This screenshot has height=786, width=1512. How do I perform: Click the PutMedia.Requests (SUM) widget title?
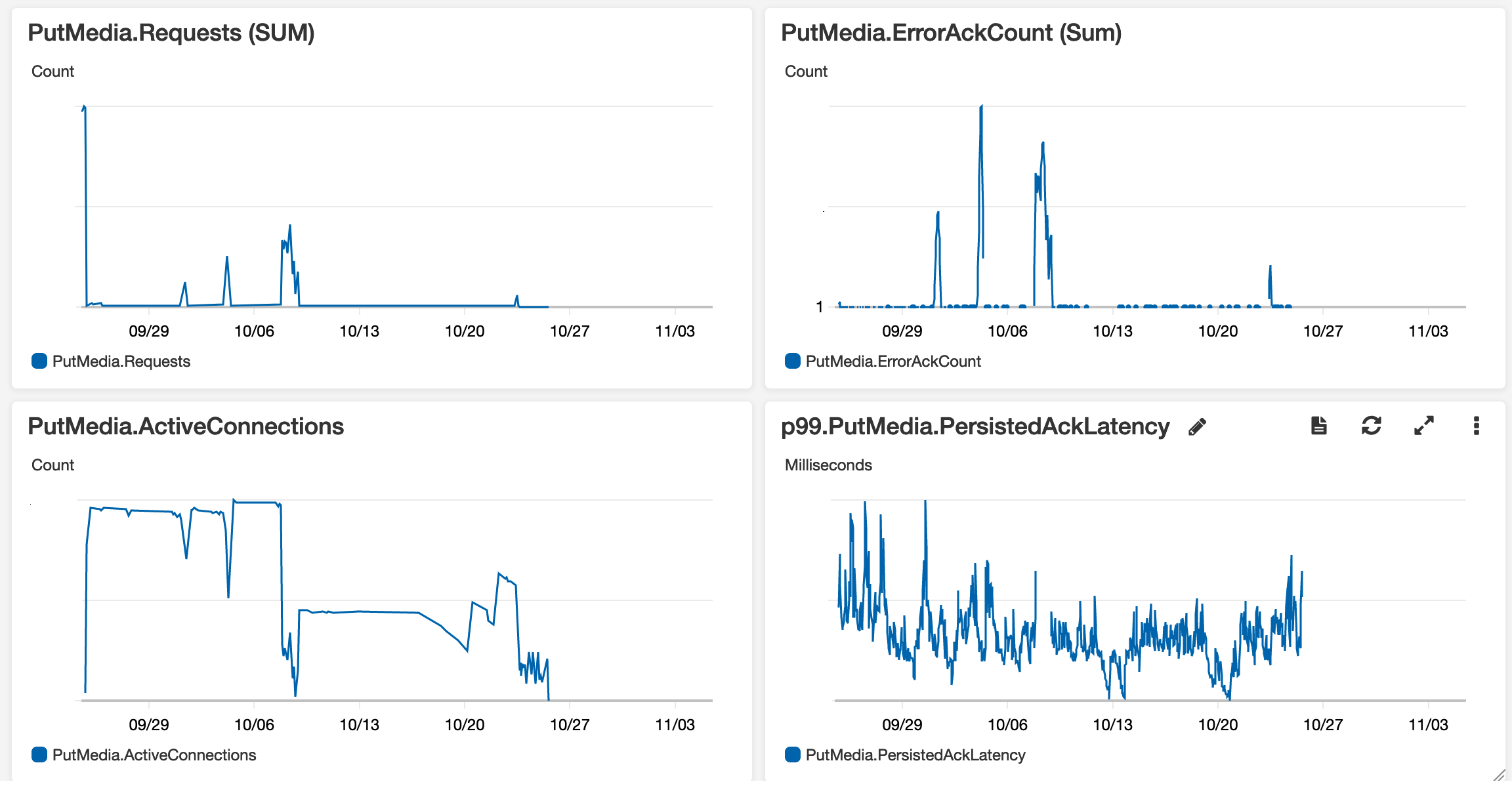(171, 33)
